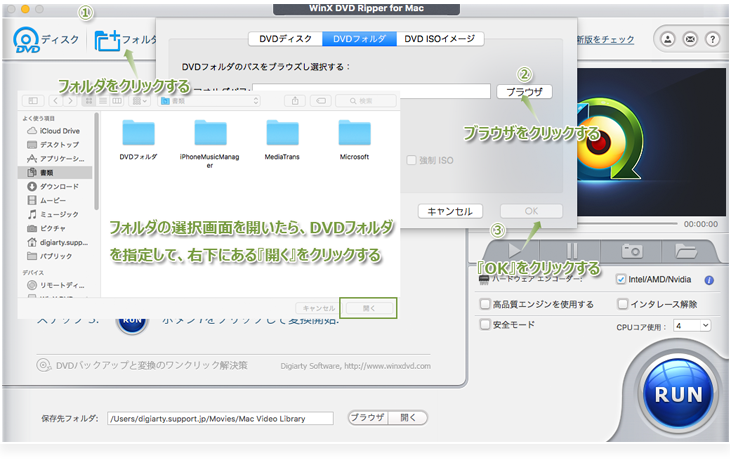This screenshot has height=460, width=730.
Task: Select the MediaTrans folder
Action: [282, 140]
